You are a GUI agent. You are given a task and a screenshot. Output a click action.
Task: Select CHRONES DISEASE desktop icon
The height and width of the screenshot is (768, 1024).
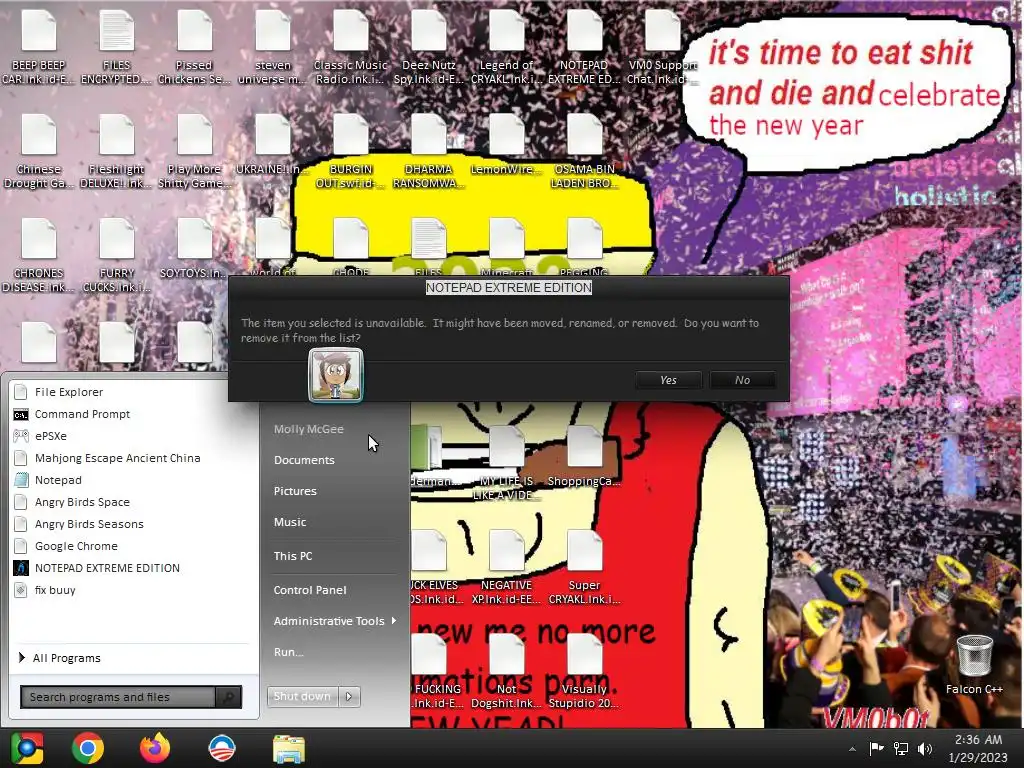tap(39, 255)
